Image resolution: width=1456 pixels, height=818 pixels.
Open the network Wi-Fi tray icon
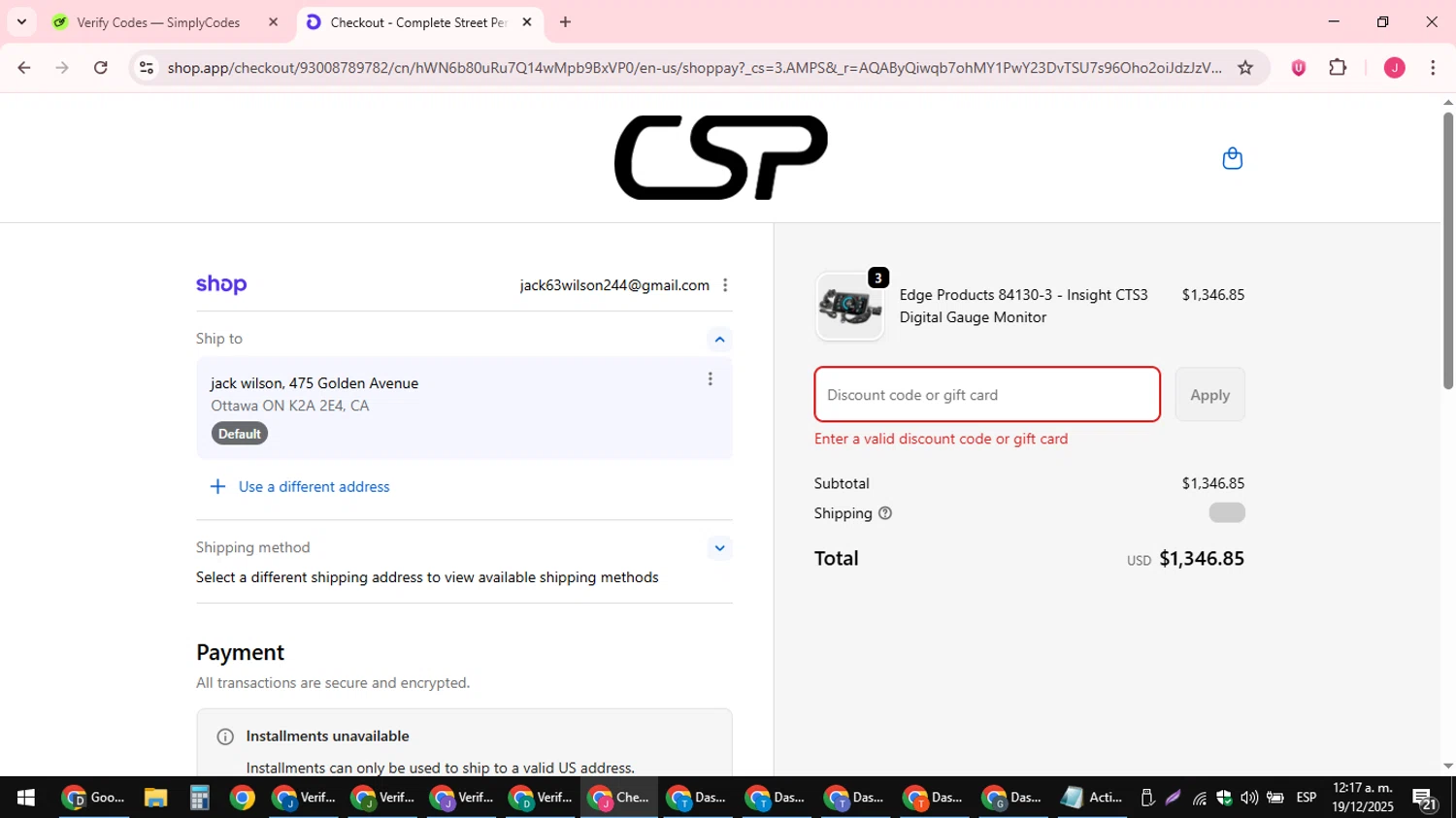pyautogui.click(x=1200, y=798)
